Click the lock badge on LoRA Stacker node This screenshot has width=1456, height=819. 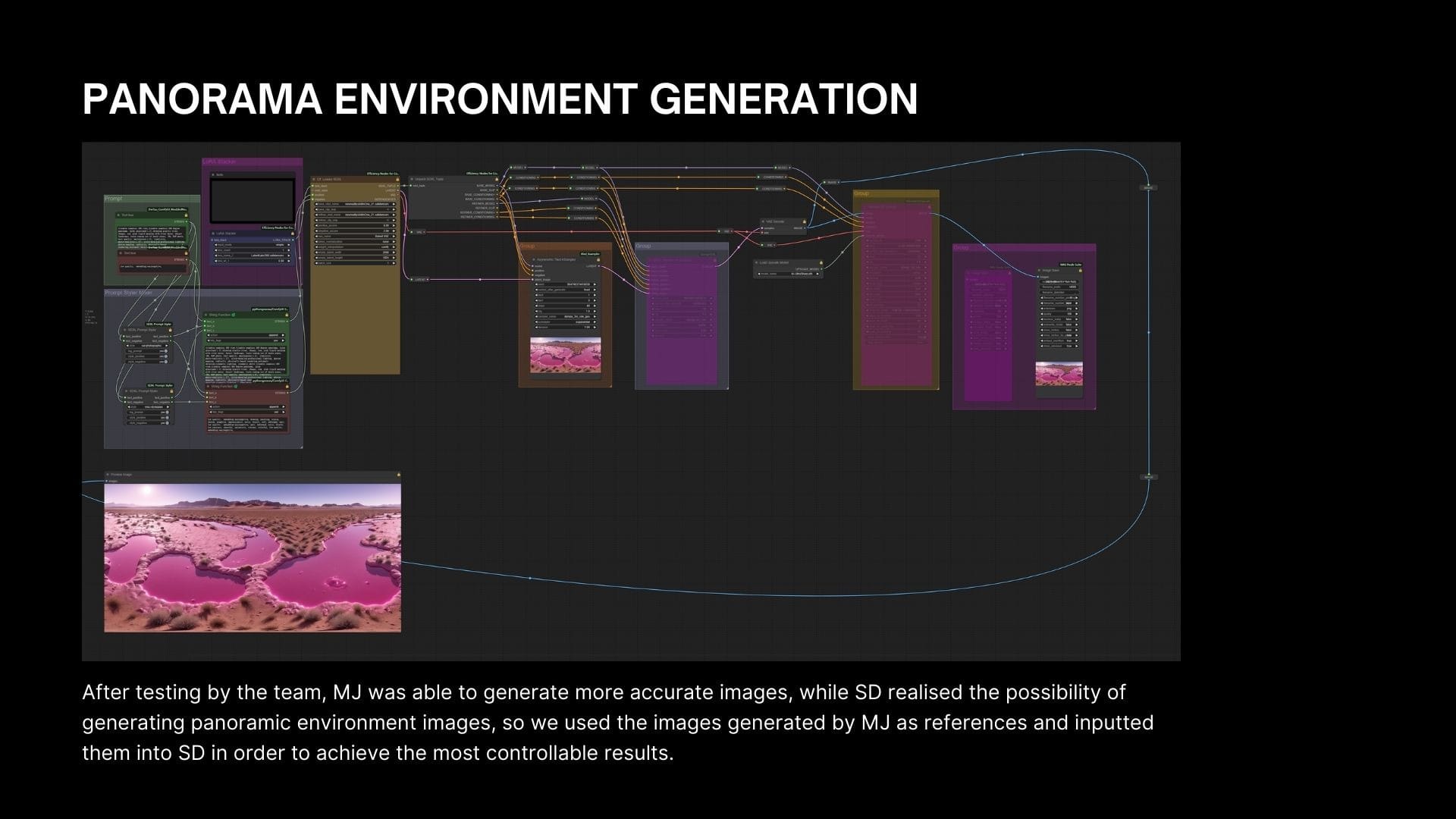[x=293, y=234]
